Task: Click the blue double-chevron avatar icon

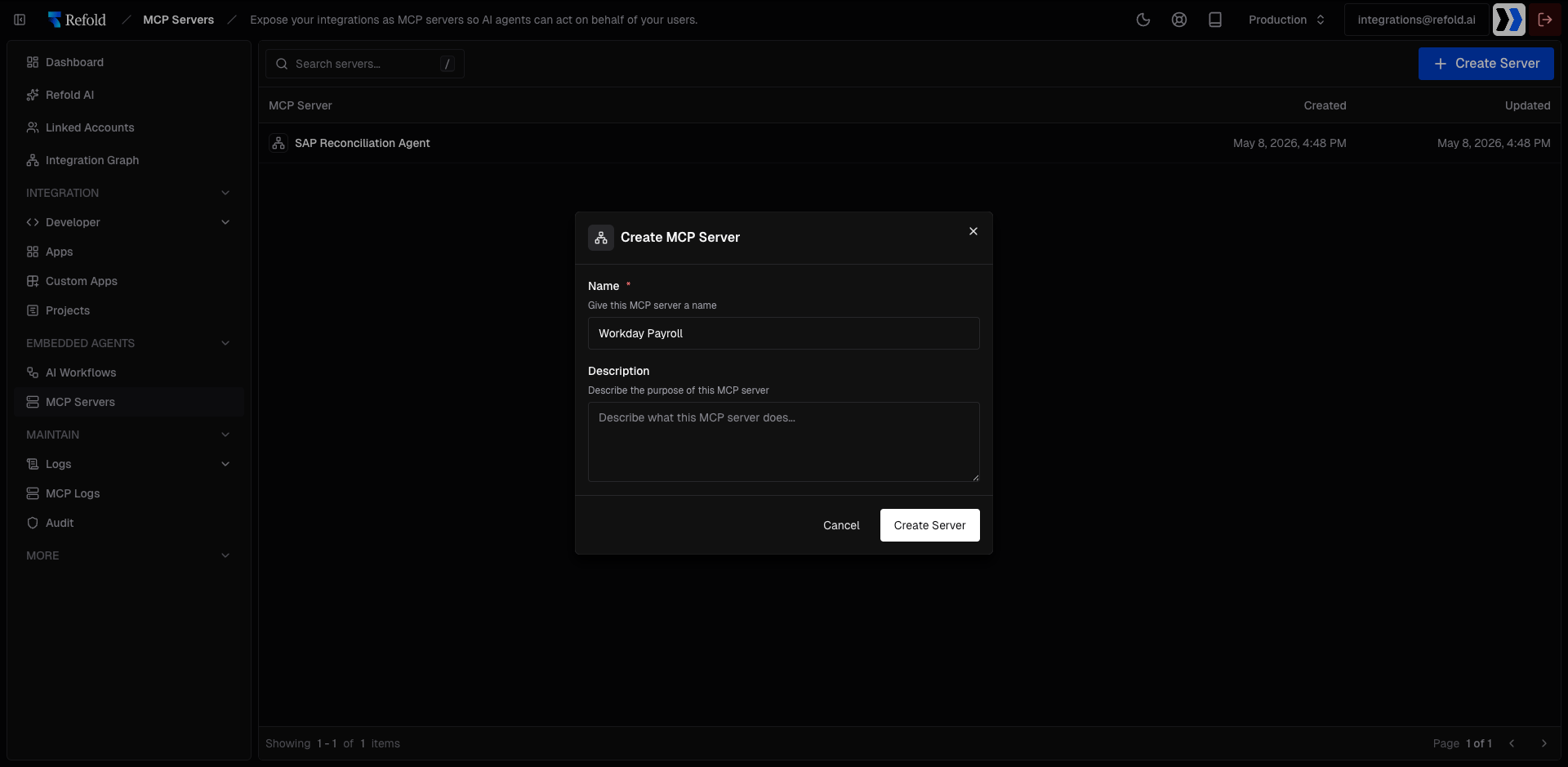Action: [x=1509, y=20]
